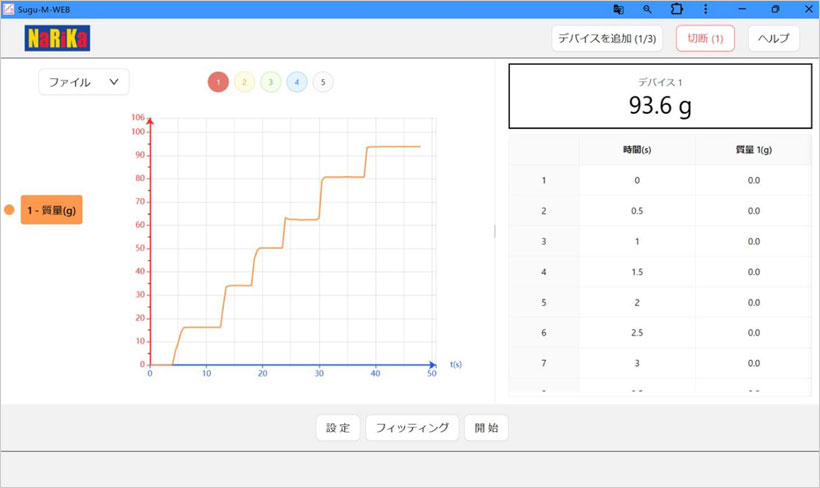Viewport: 820px width, 488px height.
Task: Open the three-dot more options menu
Action: pyautogui.click(x=707, y=9)
